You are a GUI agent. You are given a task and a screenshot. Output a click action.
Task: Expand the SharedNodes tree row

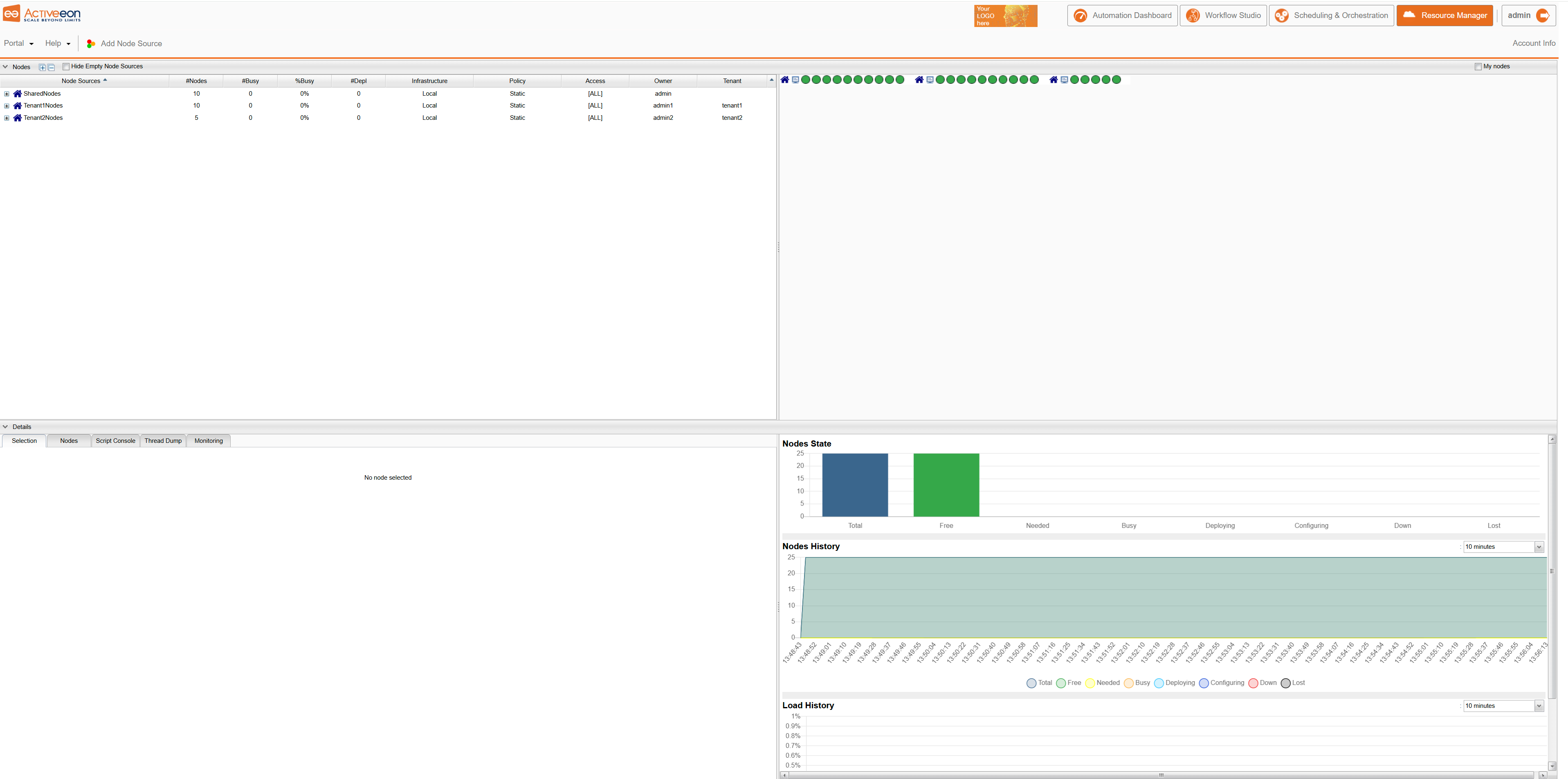[x=7, y=94]
